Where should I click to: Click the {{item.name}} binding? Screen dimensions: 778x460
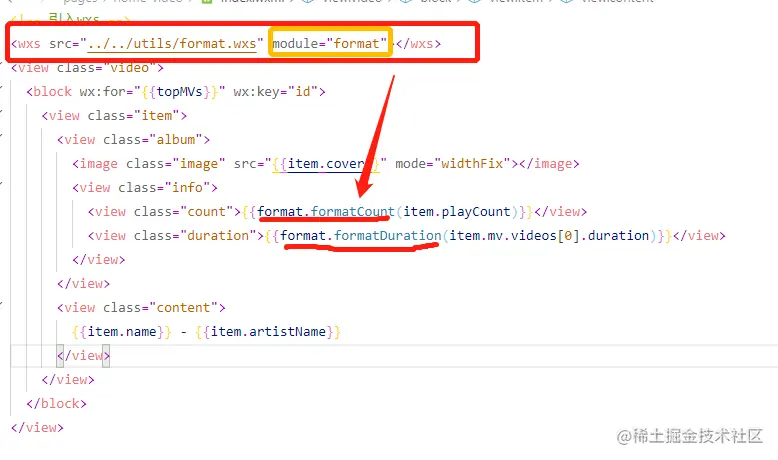pyautogui.click(x=122, y=331)
